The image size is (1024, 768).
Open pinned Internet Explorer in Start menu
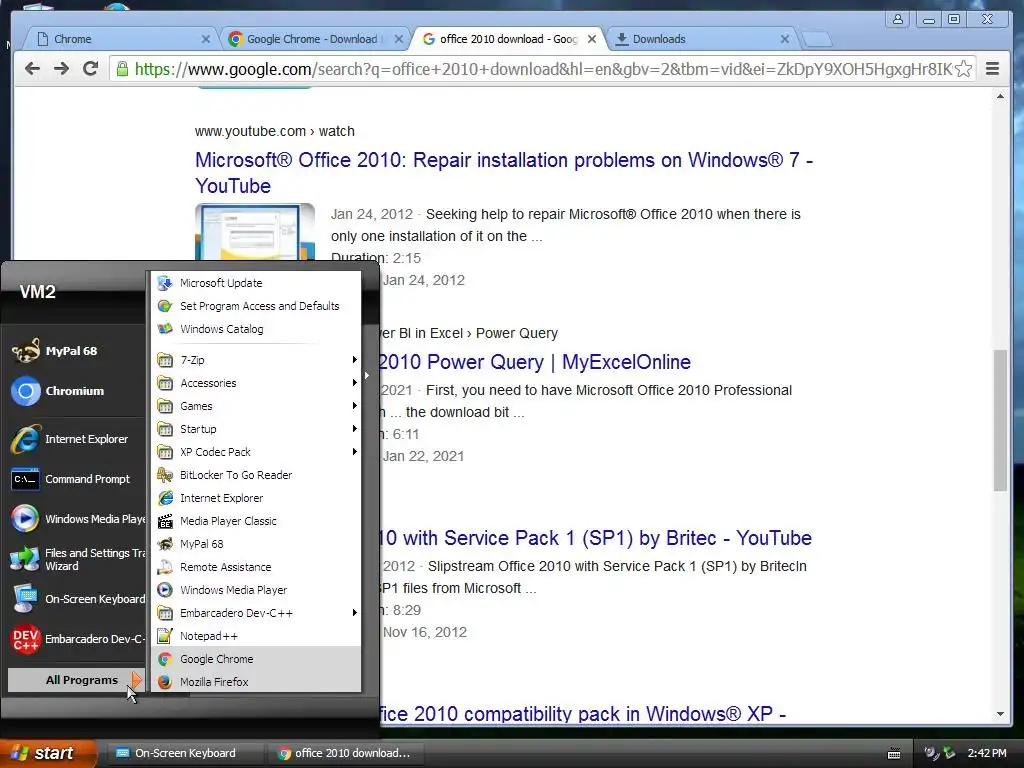point(76,439)
